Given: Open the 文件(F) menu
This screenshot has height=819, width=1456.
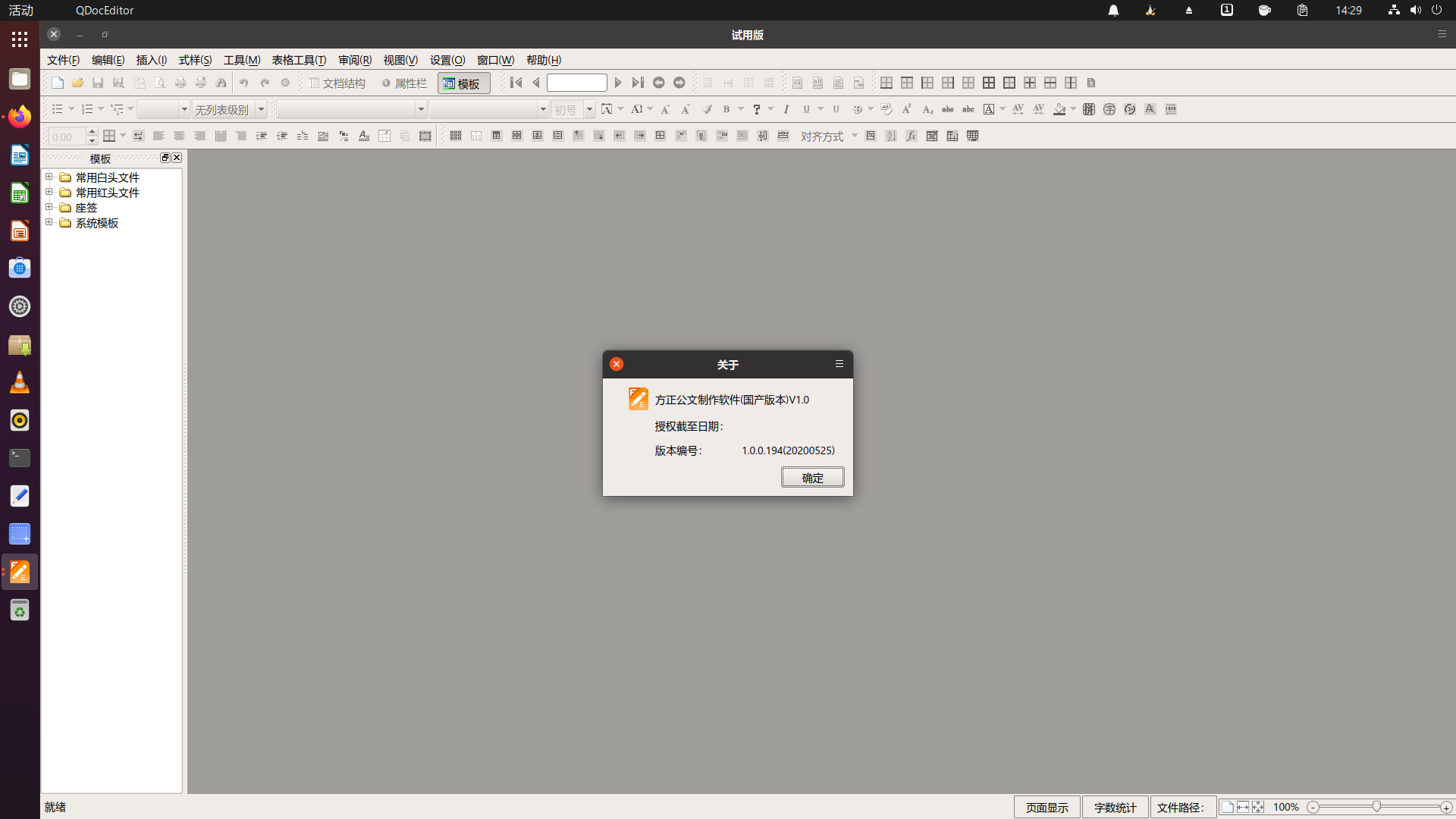Looking at the screenshot, I should click(x=64, y=60).
